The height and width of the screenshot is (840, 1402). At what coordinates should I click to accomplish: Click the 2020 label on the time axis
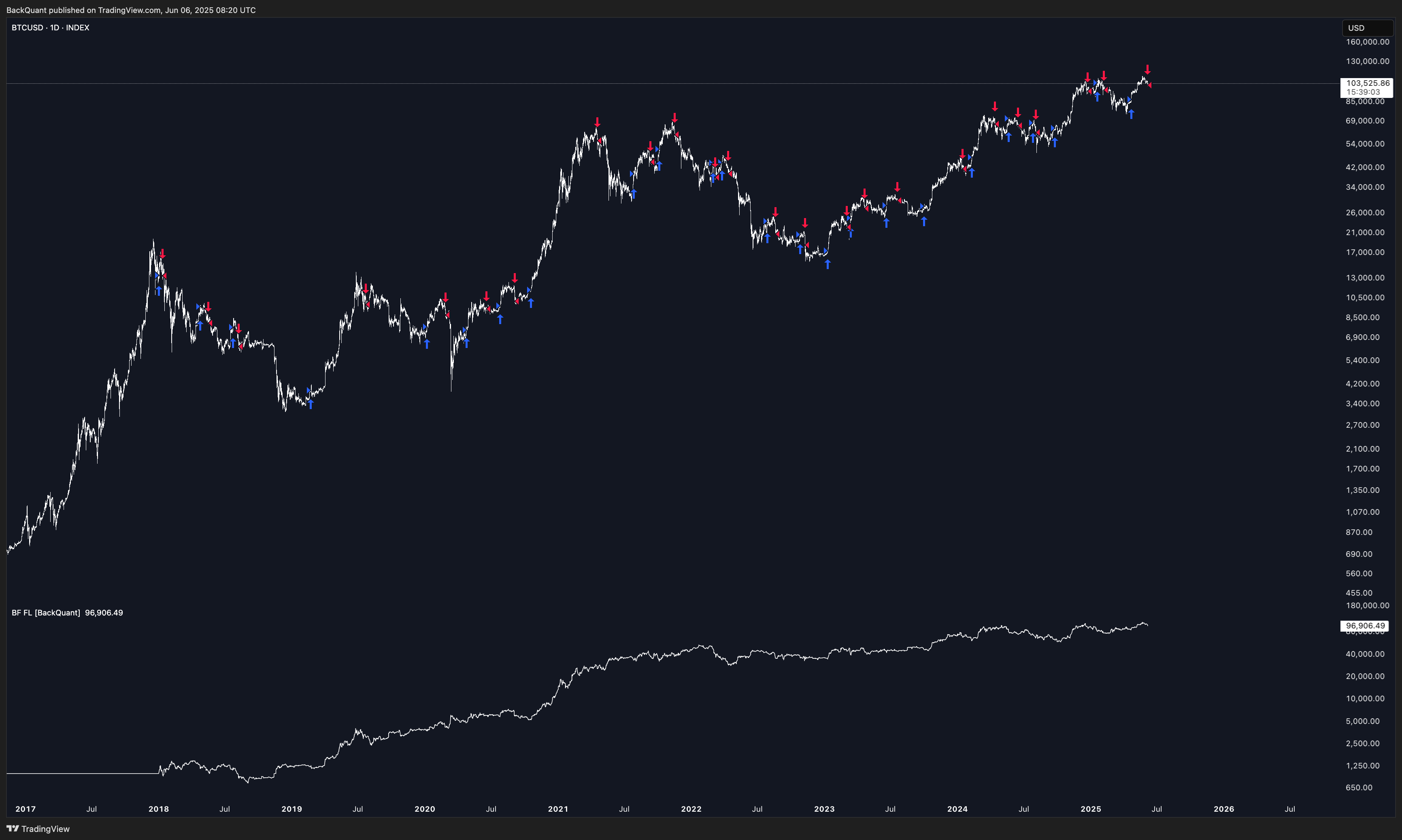425,809
